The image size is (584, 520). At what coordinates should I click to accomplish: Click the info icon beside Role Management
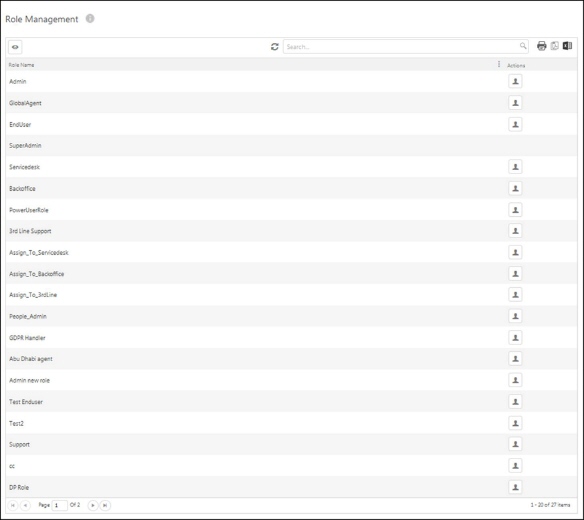coord(90,18)
